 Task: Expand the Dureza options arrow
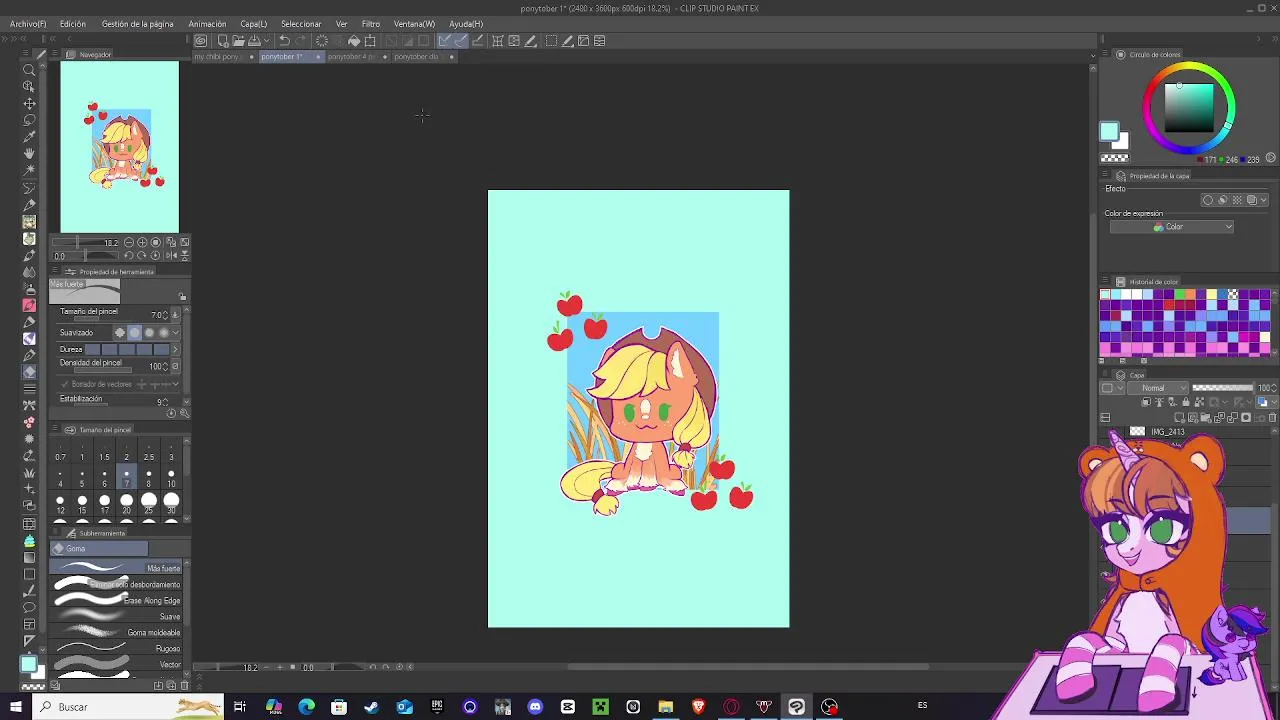pos(176,349)
